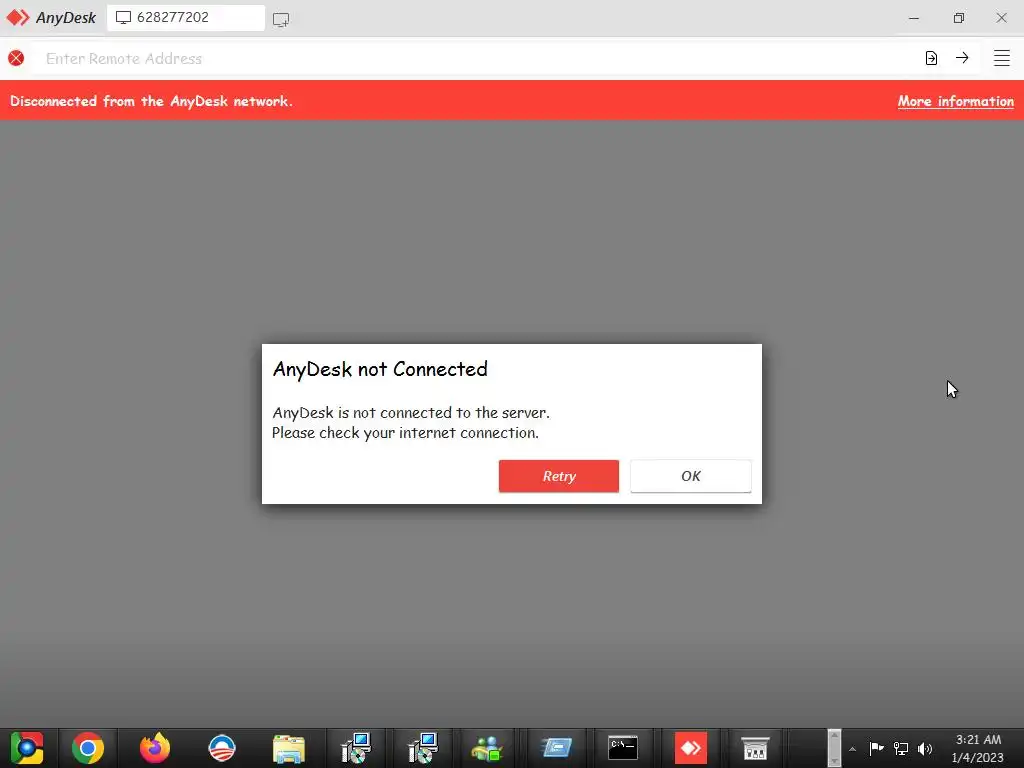Click the Enter Remote Address field

click(x=477, y=59)
